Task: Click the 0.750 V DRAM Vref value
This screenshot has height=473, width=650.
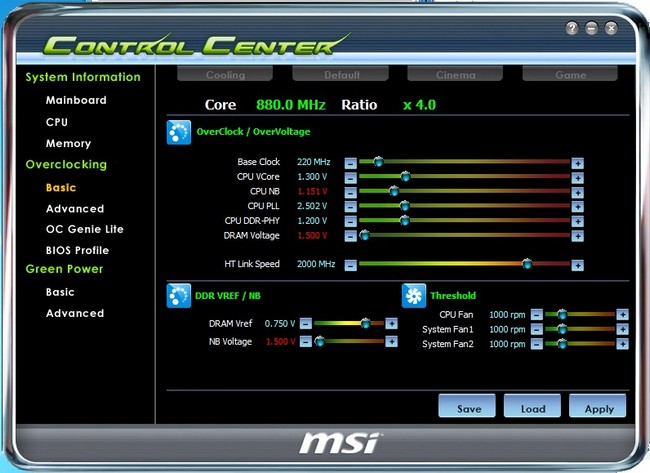Action: click(280, 323)
